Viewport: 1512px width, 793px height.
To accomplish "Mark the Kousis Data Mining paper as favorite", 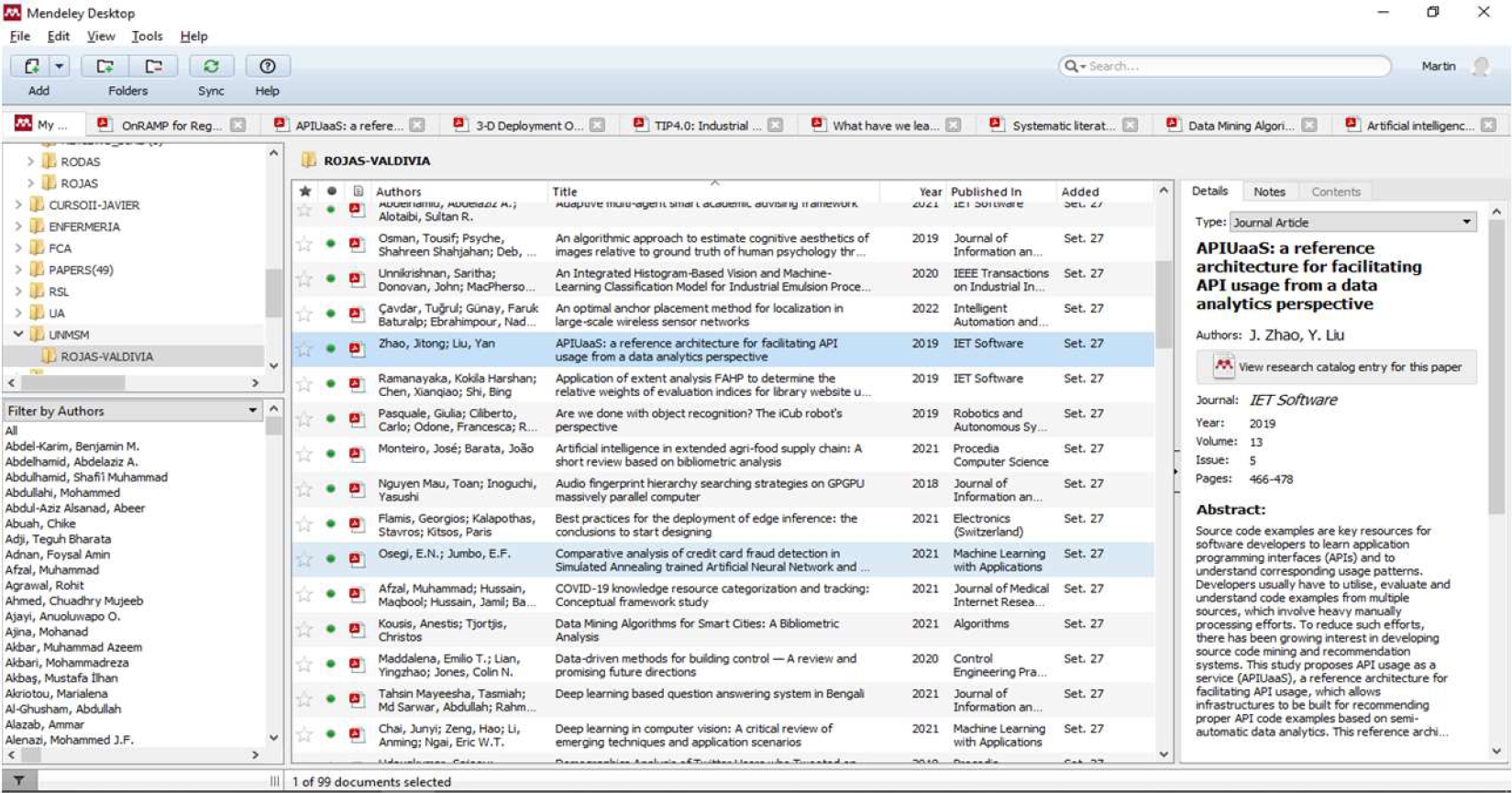I will pos(304,630).
